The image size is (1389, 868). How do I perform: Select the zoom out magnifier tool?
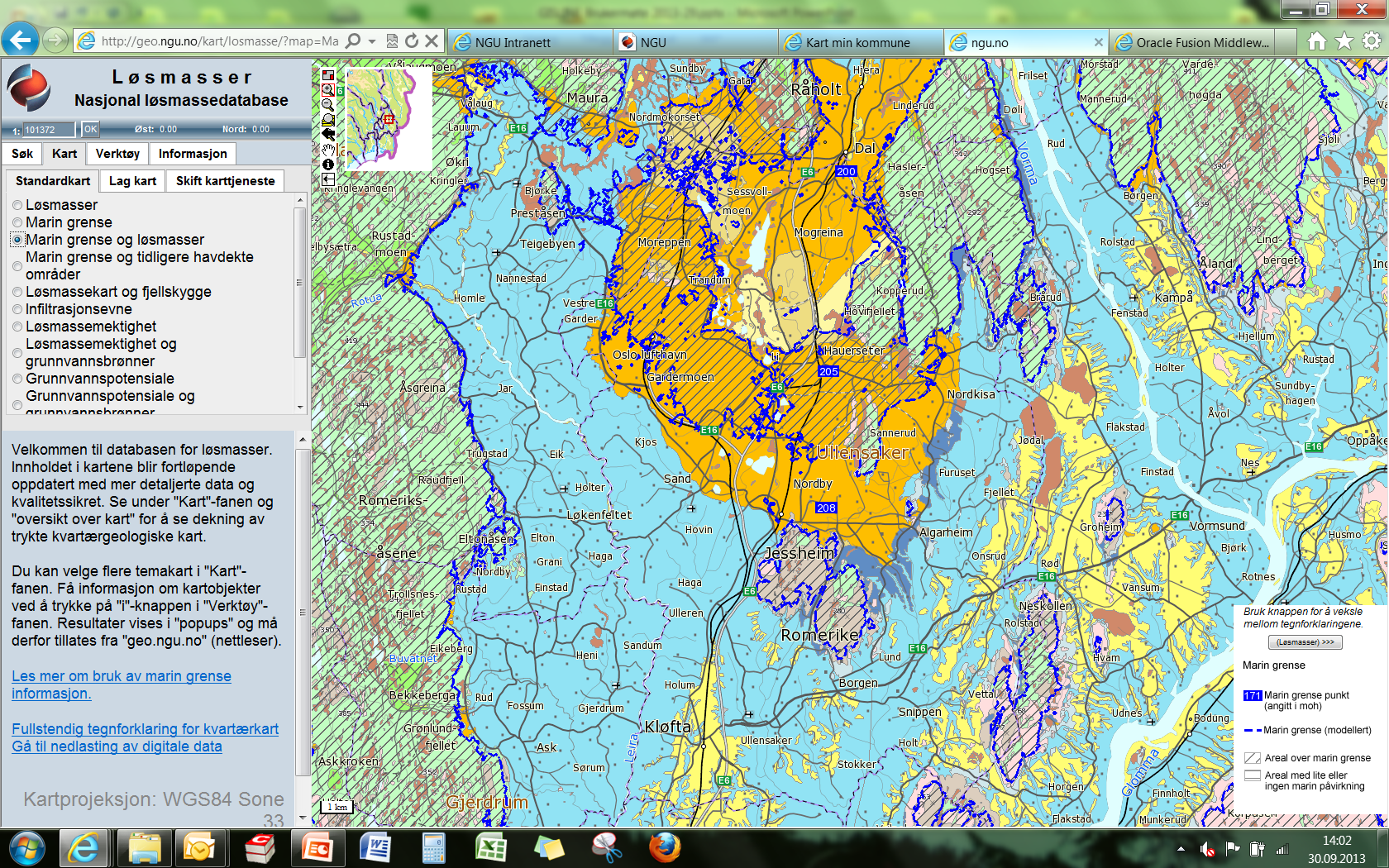pyautogui.click(x=328, y=105)
